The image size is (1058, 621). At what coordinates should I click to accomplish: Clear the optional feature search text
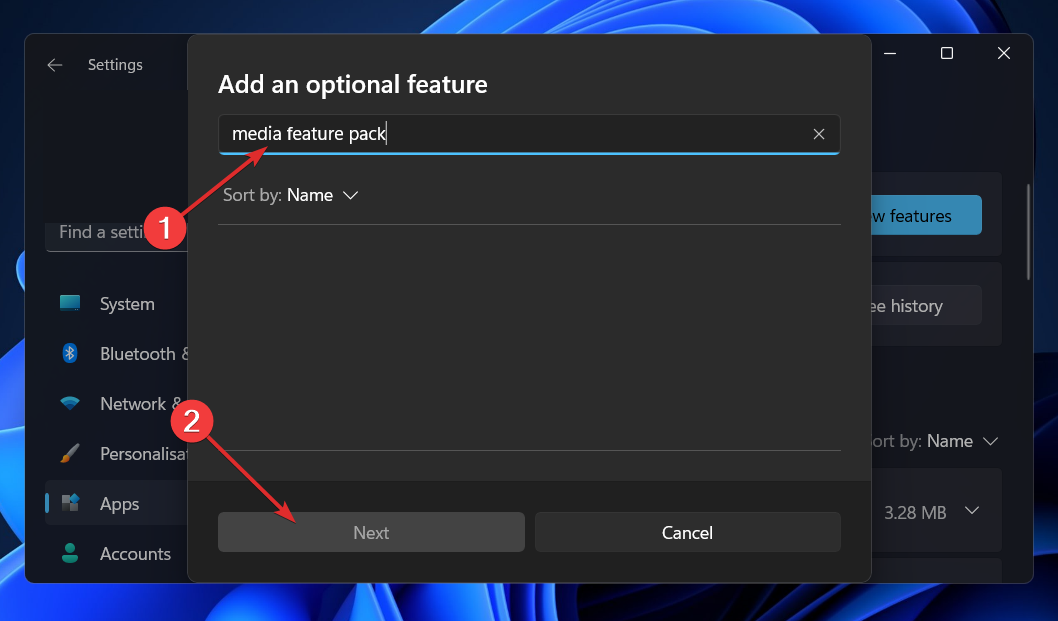818,134
